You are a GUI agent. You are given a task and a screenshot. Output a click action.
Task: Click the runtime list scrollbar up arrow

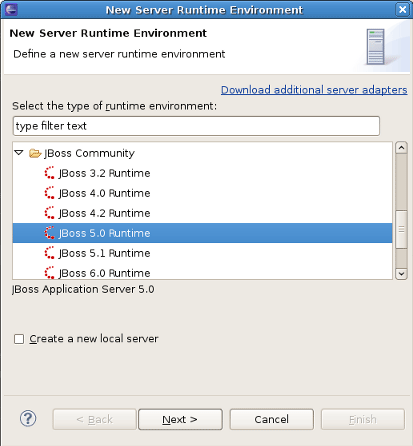tap(401, 148)
